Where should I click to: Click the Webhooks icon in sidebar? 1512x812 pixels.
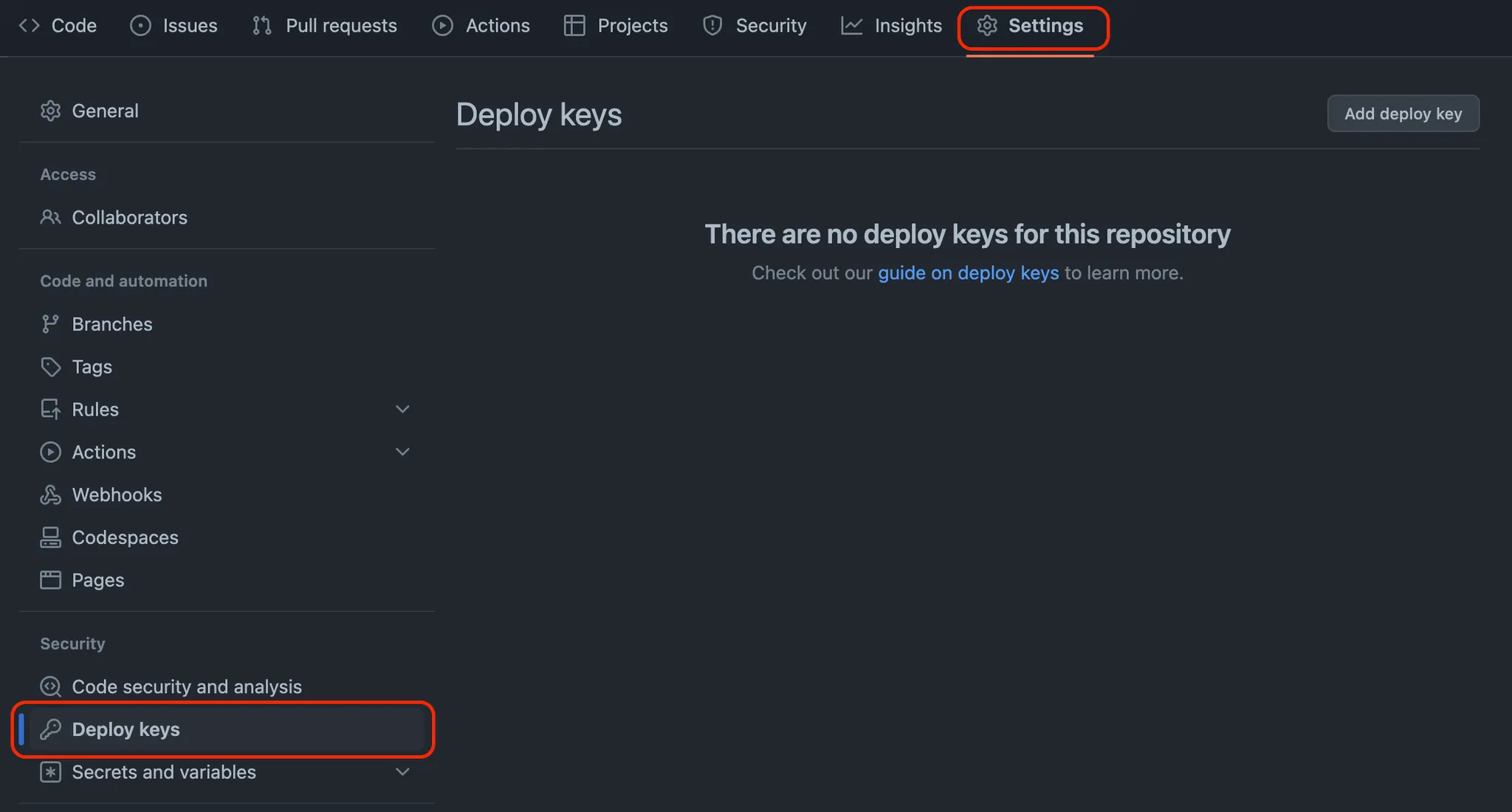click(x=50, y=495)
